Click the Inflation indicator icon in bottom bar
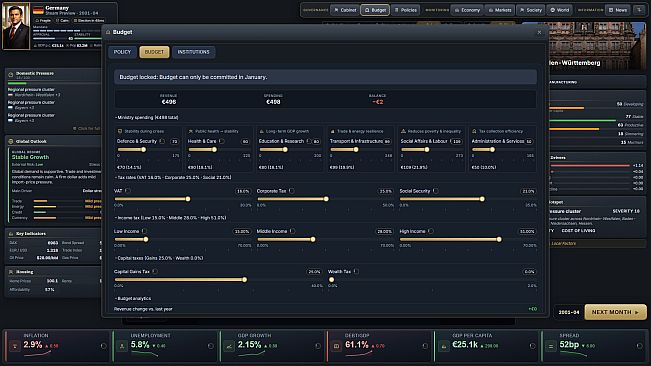 [x=15, y=346]
